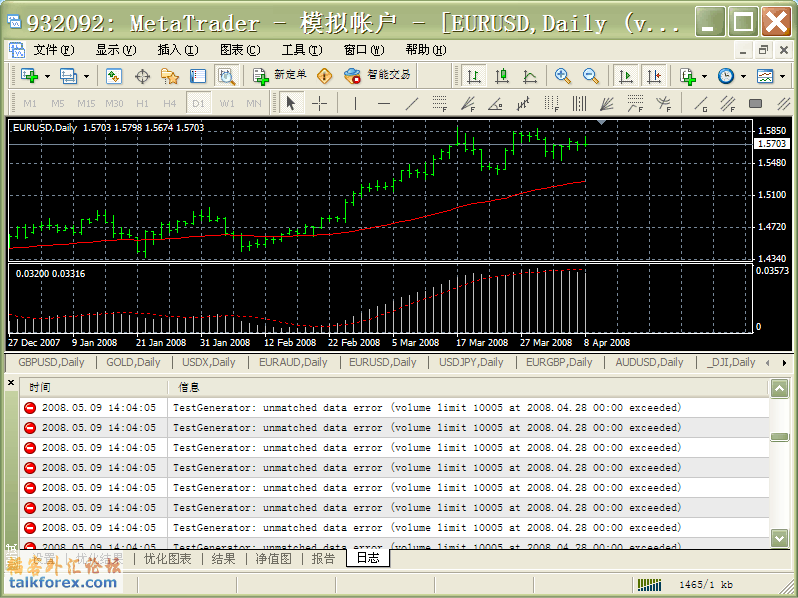Screen dimensions: 798x598
Task: Zoom in the chart with the magnifier plus
Action: coord(562,76)
